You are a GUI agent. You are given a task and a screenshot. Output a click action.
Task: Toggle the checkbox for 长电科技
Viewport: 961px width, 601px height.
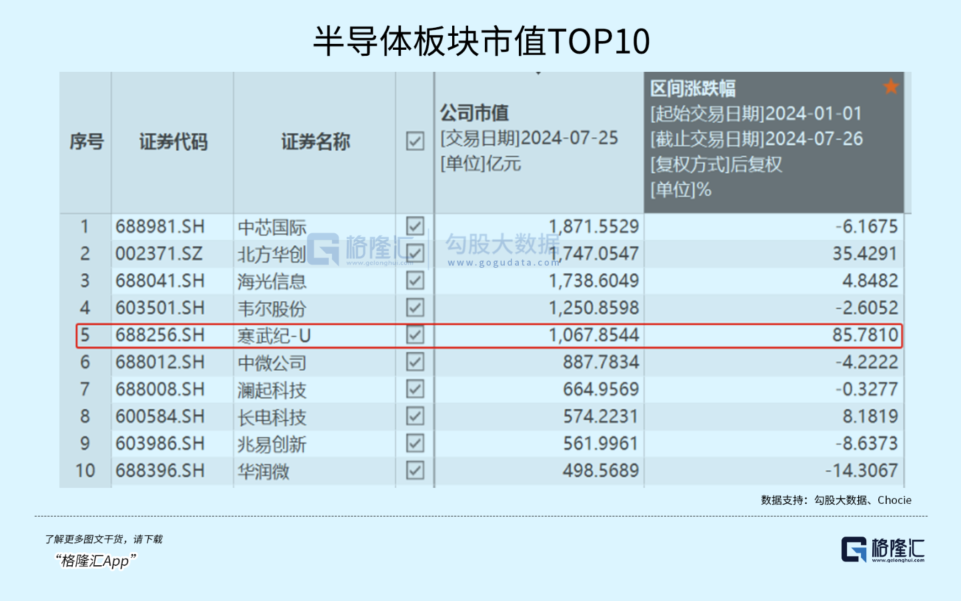(x=415, y=417)
